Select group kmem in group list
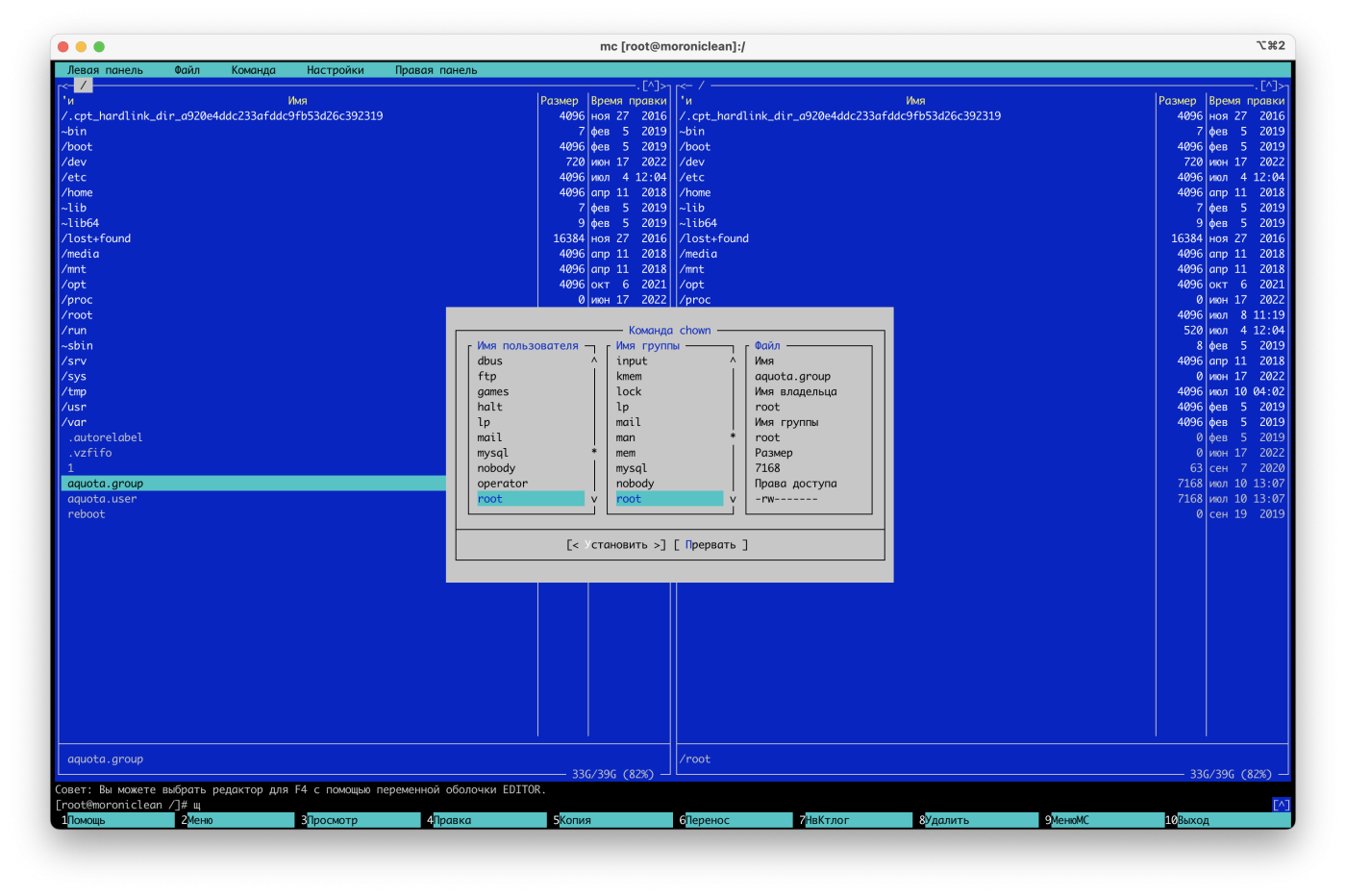Screen dimensions: 1346x896 point(629,377)
